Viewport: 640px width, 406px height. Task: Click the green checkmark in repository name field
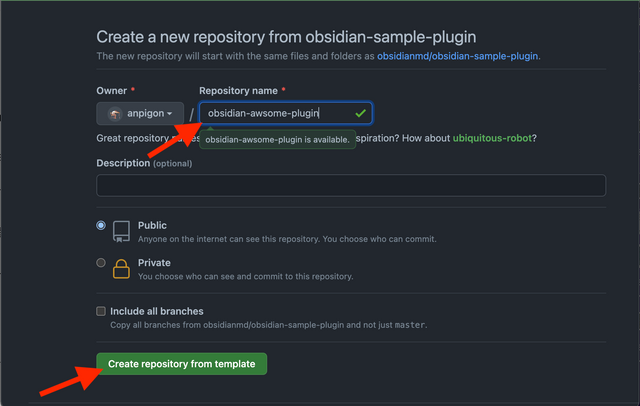click(x=360, y=113)
